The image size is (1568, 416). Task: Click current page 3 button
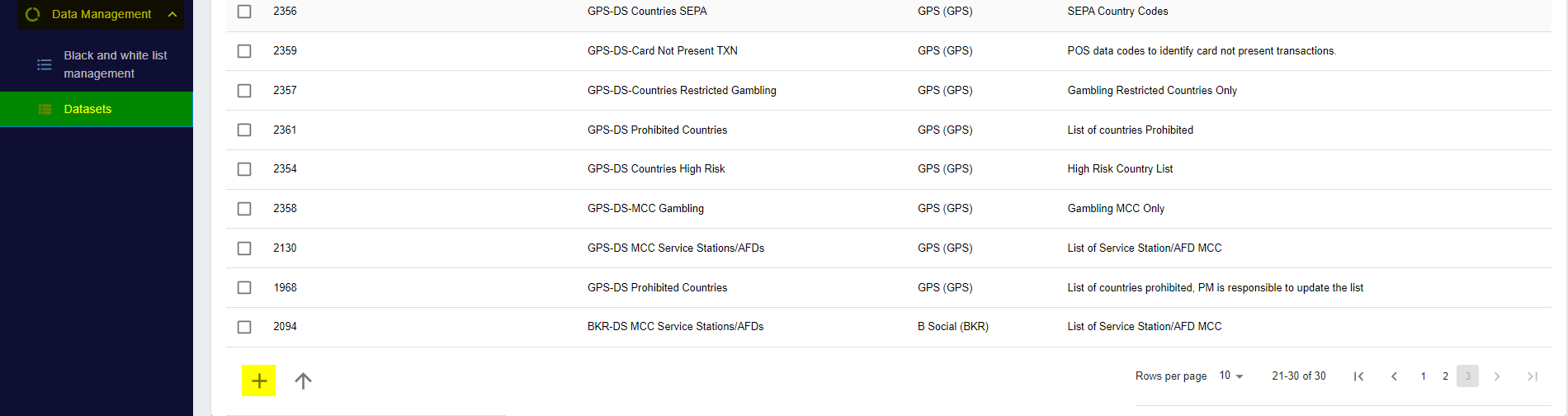point(1467,376)
